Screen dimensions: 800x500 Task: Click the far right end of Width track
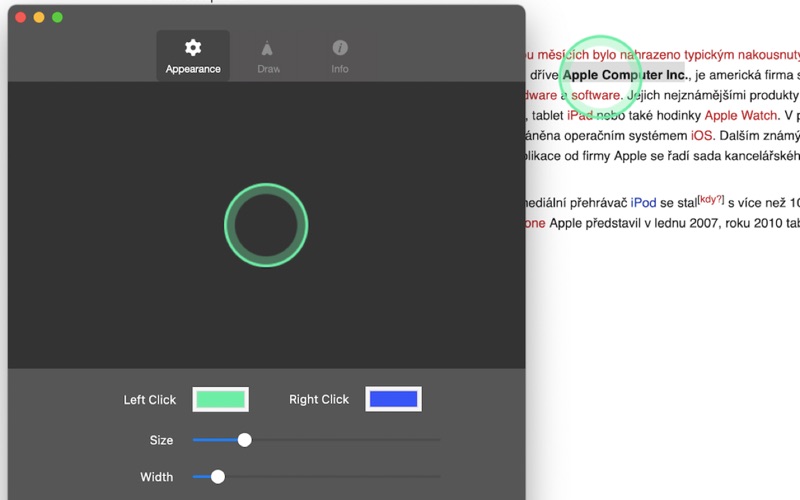click(x=437, y=477)
